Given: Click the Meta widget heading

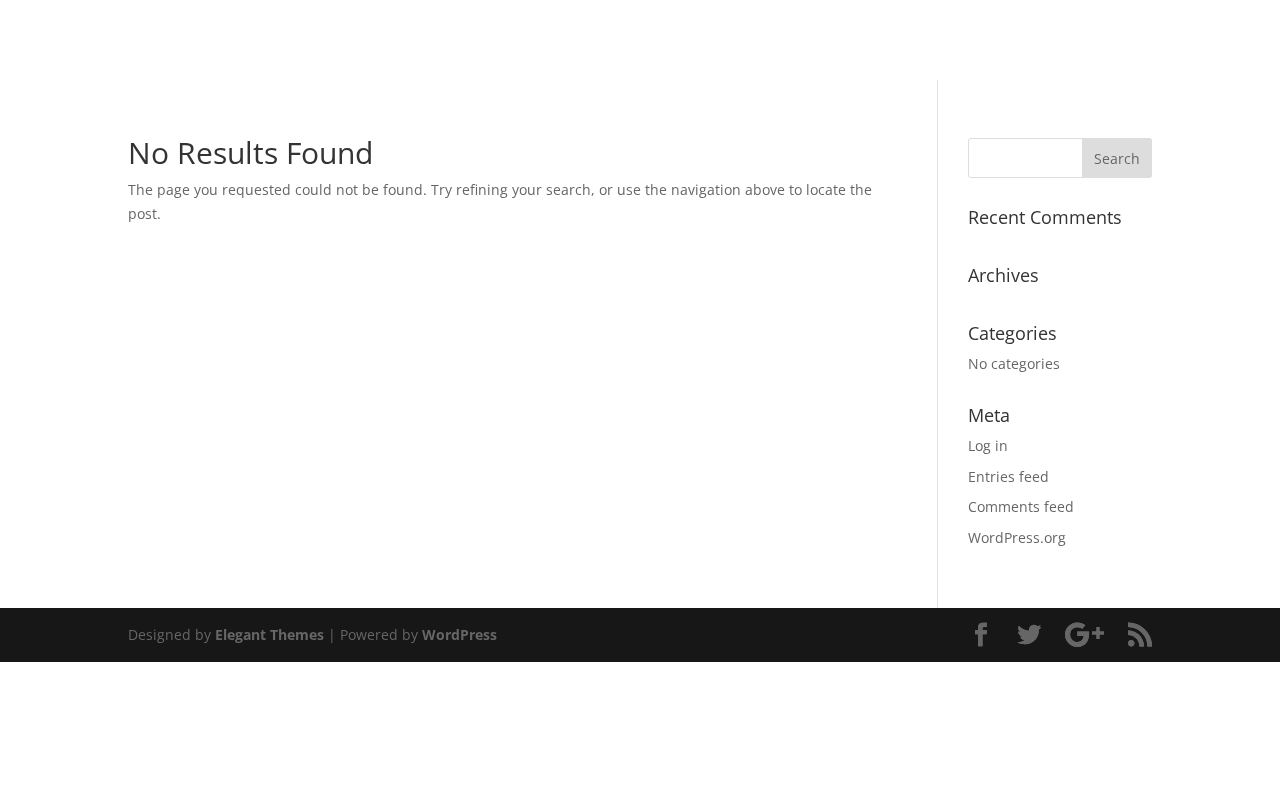Looking at the screenshot, I should pos(989,416).
